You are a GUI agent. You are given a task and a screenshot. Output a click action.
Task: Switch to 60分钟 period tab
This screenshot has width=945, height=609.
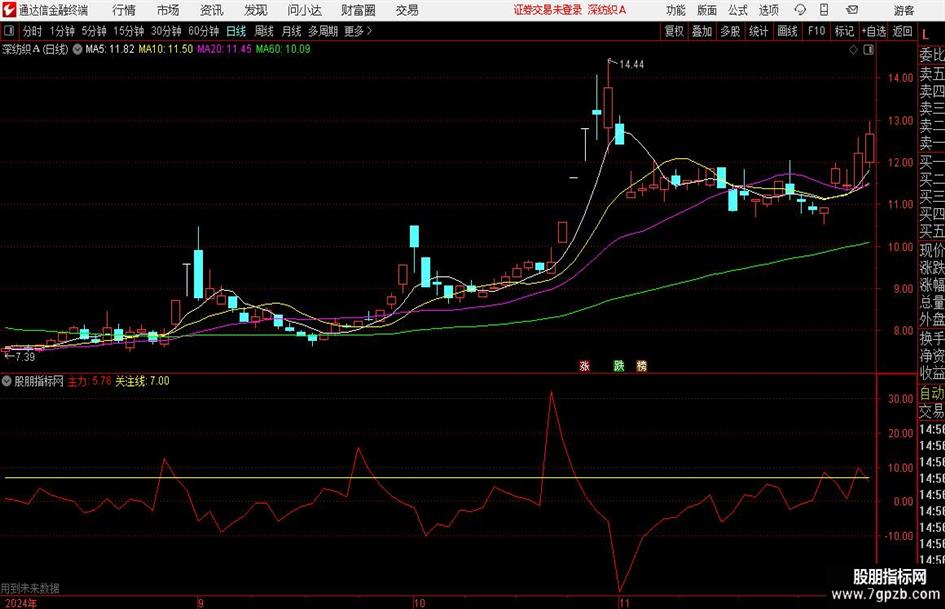(x=204, y=31)
